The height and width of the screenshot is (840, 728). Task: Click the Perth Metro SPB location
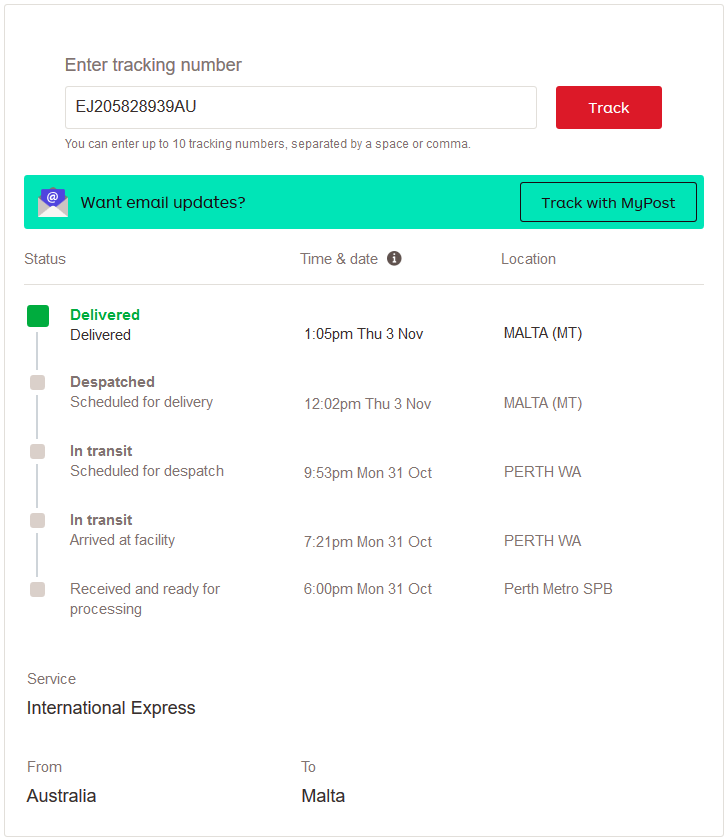(558, 589)
